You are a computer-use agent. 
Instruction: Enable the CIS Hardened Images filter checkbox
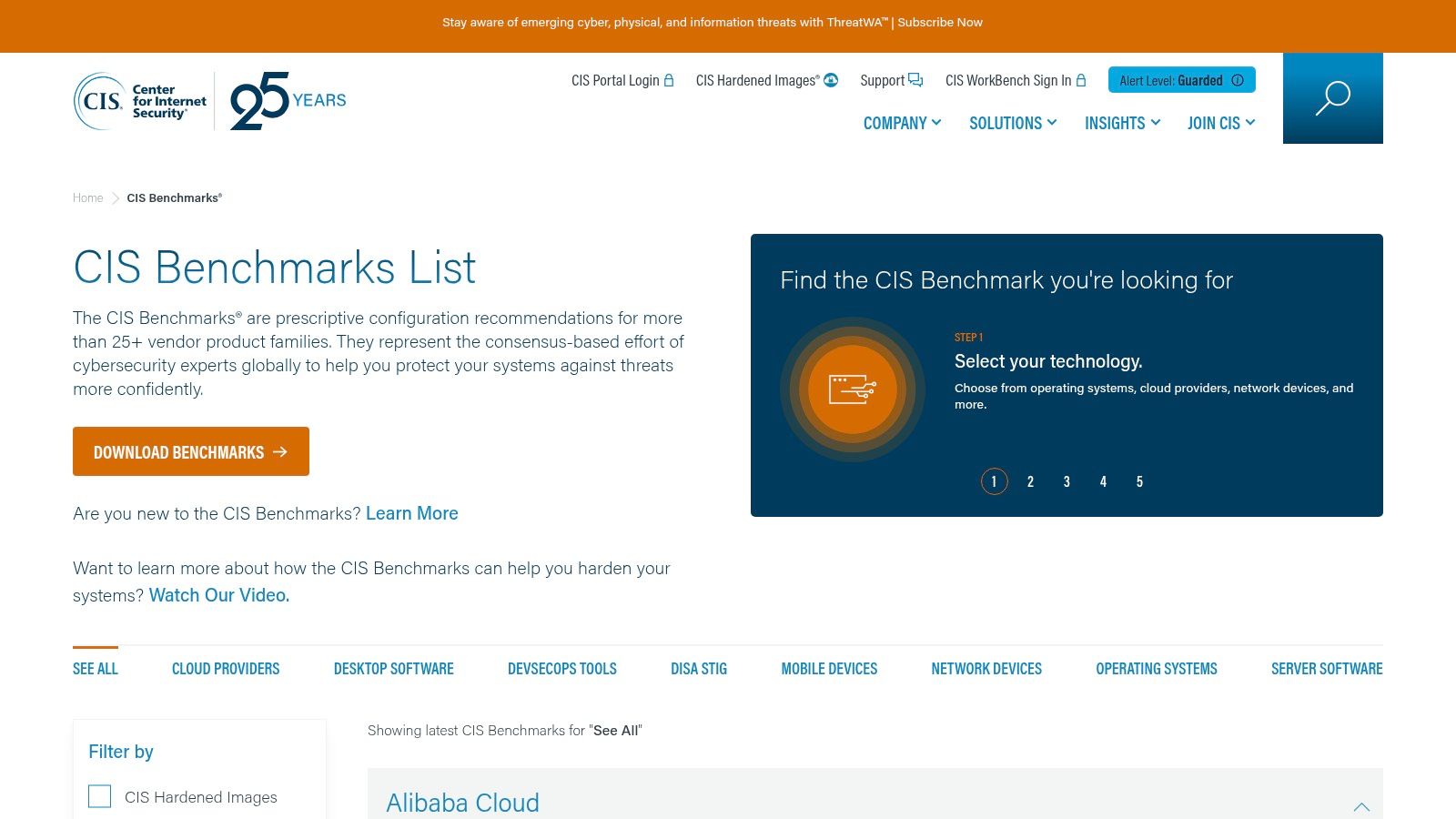click(99, 796)
